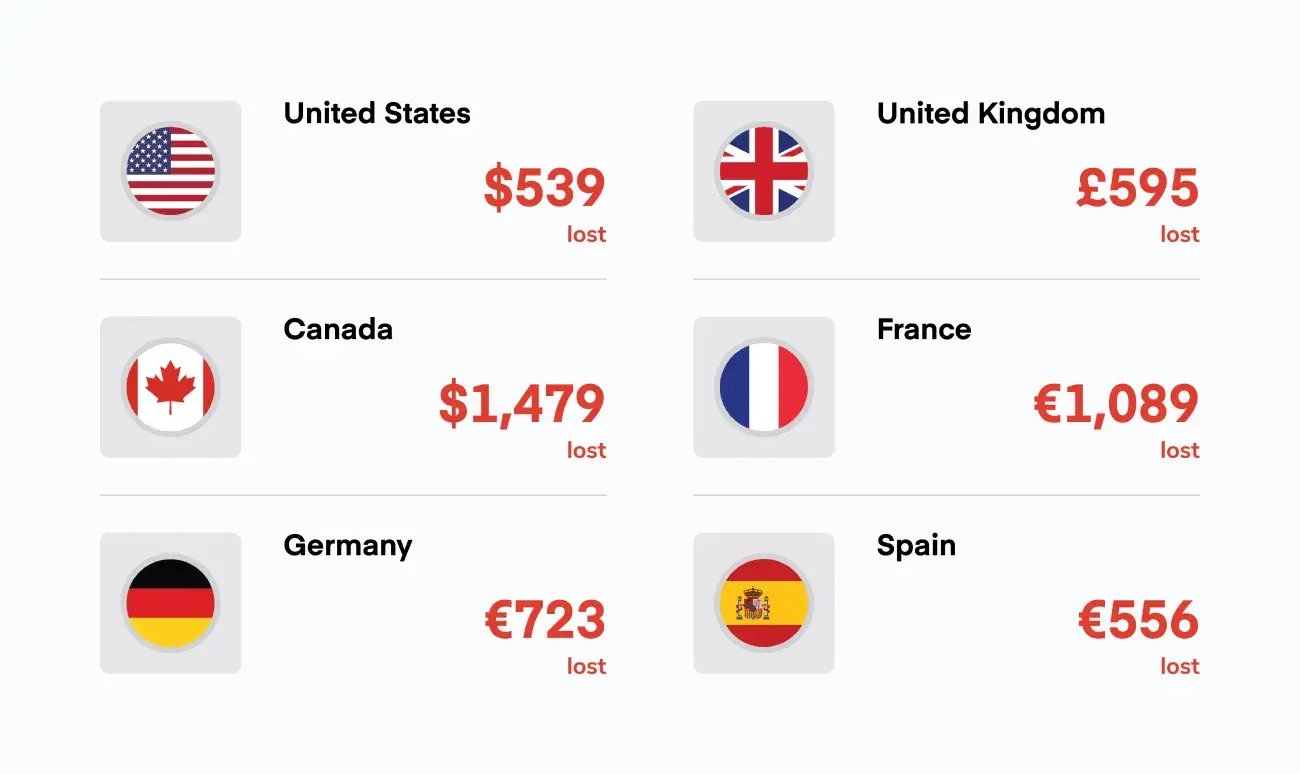1300x774 pixels.
Task: Choose the Spain flag icon
Action: pyautogui.click(x=763, y=603)
